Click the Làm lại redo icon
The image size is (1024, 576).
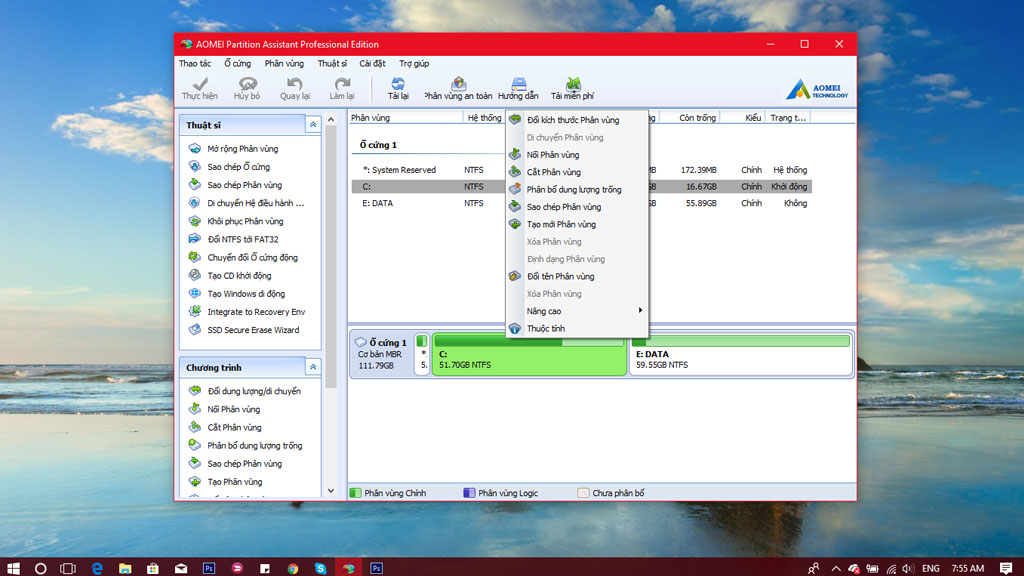[x=342, y=84]
